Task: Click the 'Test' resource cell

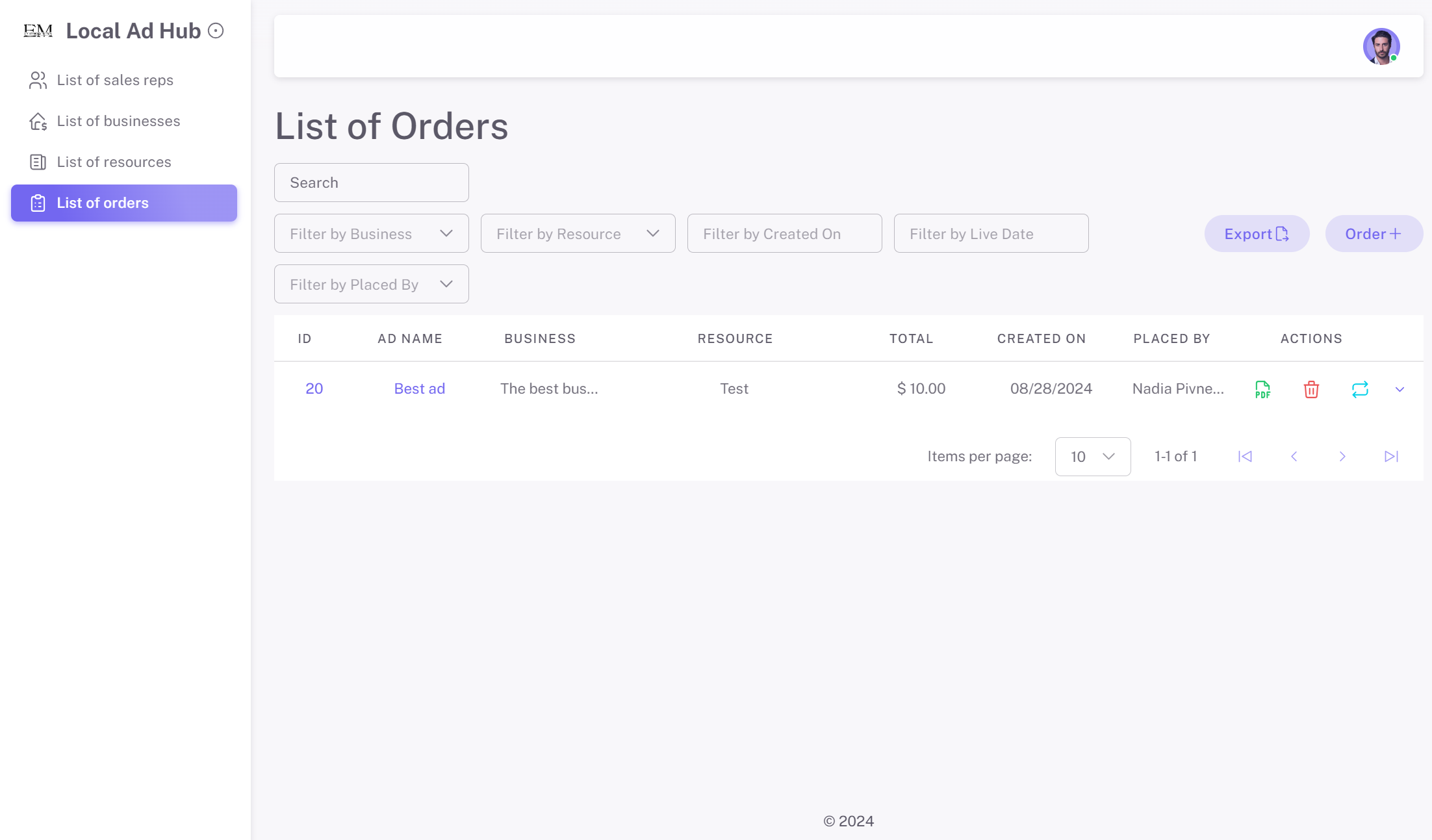Action: pyautogui.click(x=734, y=388)
